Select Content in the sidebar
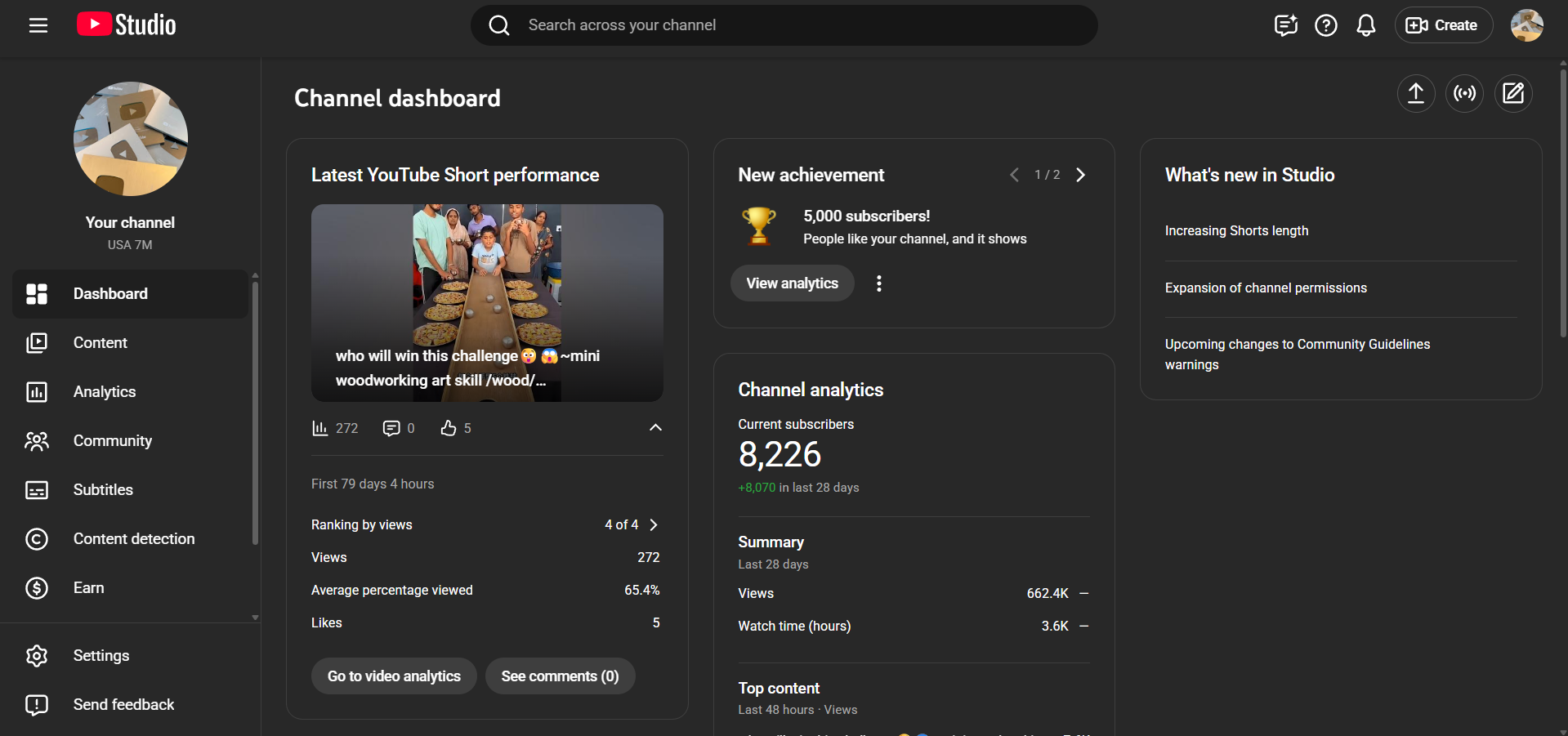The width and height of the screenshot is (1568, 736). 101,343
